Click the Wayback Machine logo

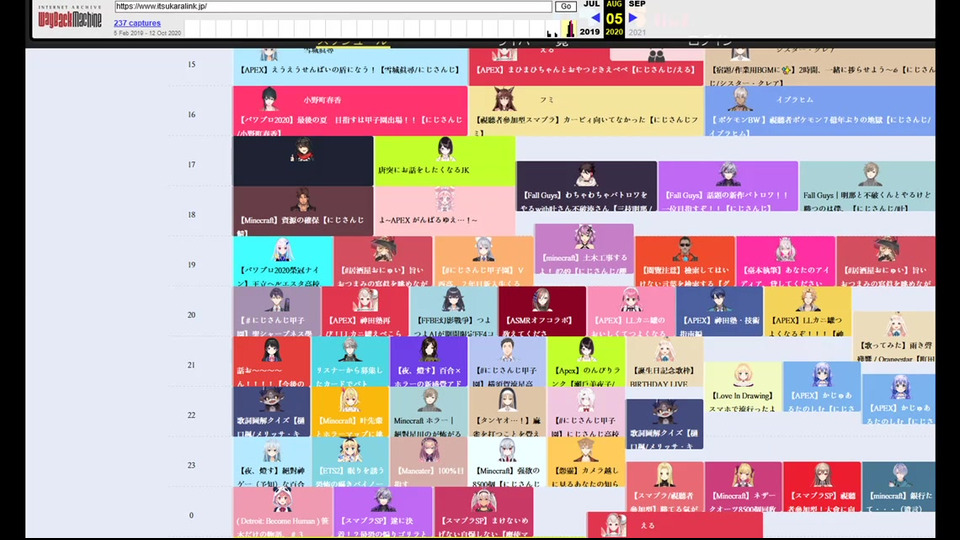point(70,17)
